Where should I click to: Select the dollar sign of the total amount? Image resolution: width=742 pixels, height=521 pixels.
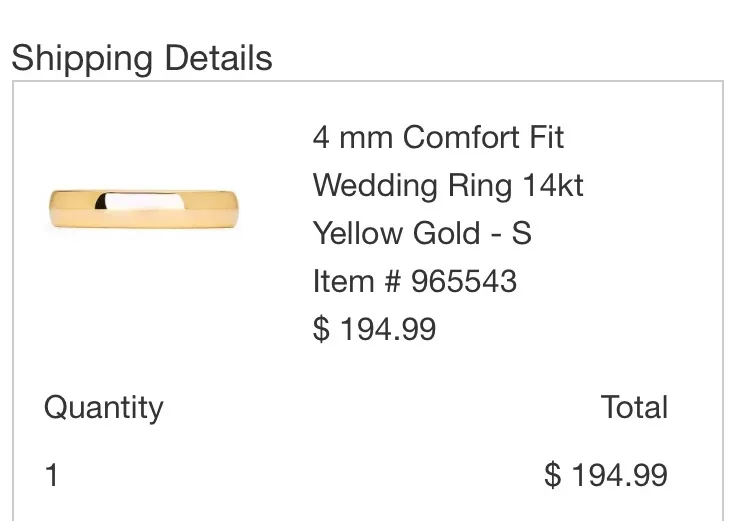pyautogui.click(x=553, y=475)
